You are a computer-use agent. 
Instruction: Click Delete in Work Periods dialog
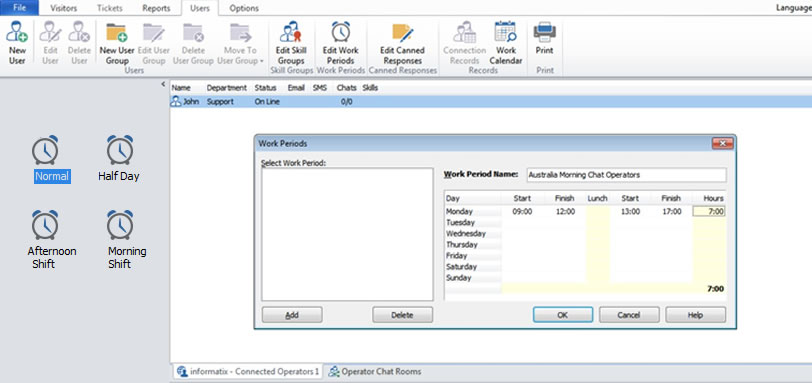[x=402, y=315]
